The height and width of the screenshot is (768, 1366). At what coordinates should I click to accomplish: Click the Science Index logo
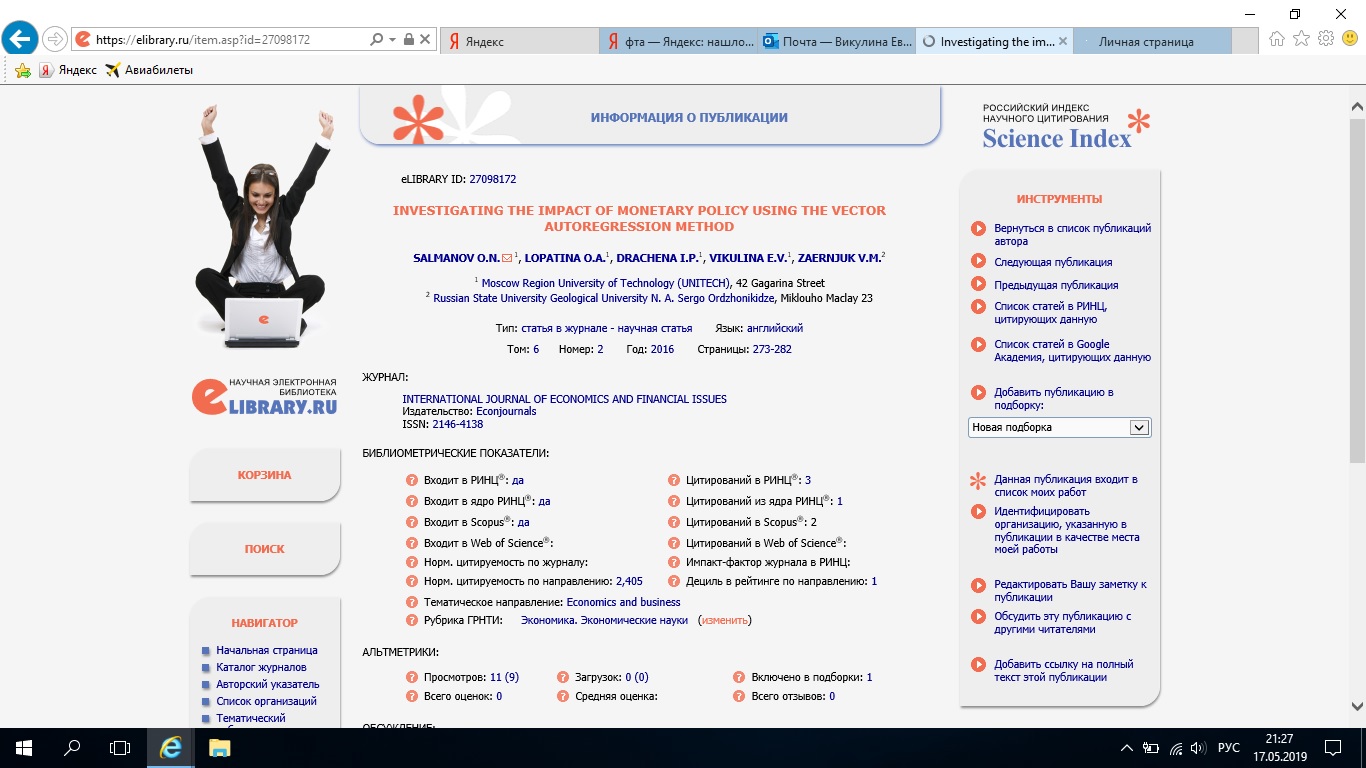click(x=1066, y=127)
